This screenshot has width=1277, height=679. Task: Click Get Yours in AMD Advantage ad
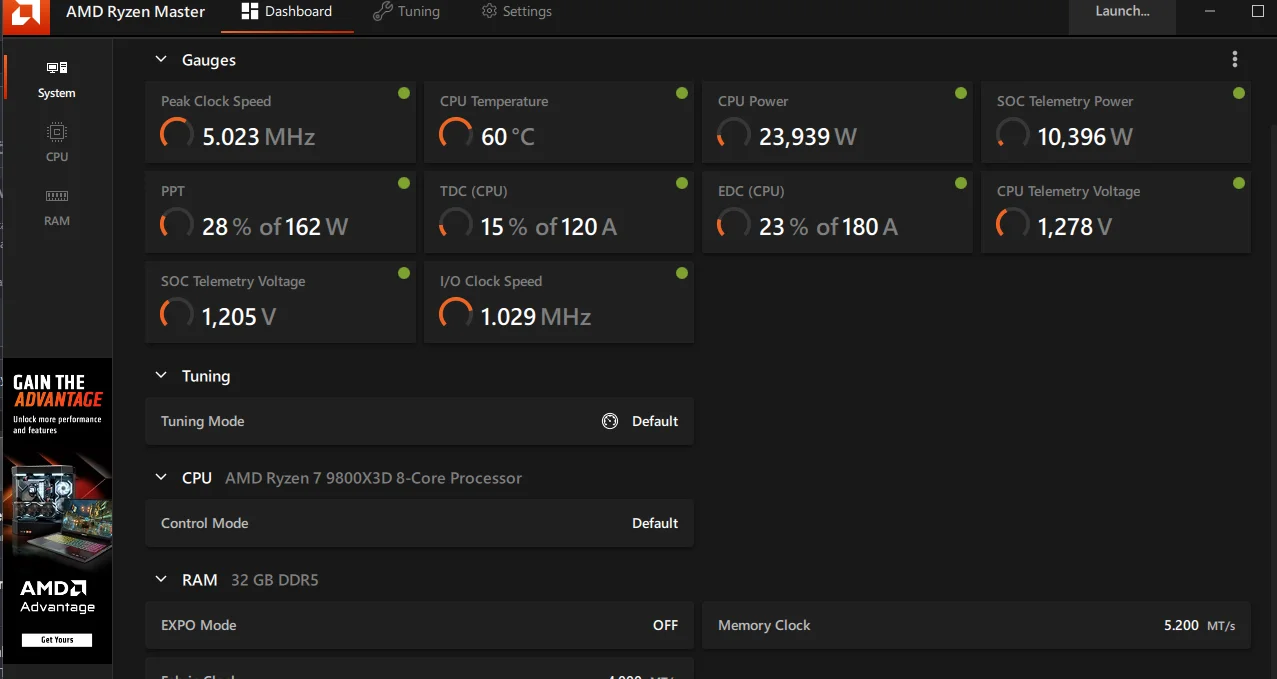click(x=57, y=640)
